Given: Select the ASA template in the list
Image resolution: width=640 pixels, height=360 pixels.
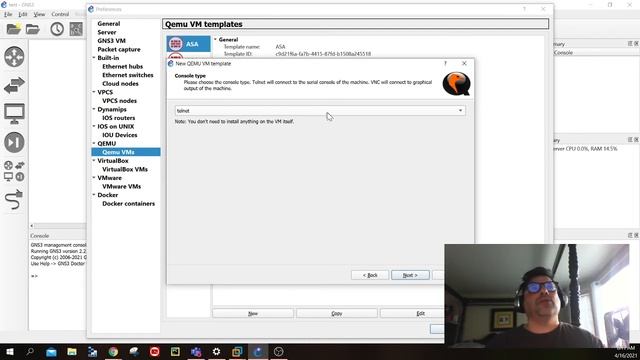Looking at the screenshot, I should (188, 44).
